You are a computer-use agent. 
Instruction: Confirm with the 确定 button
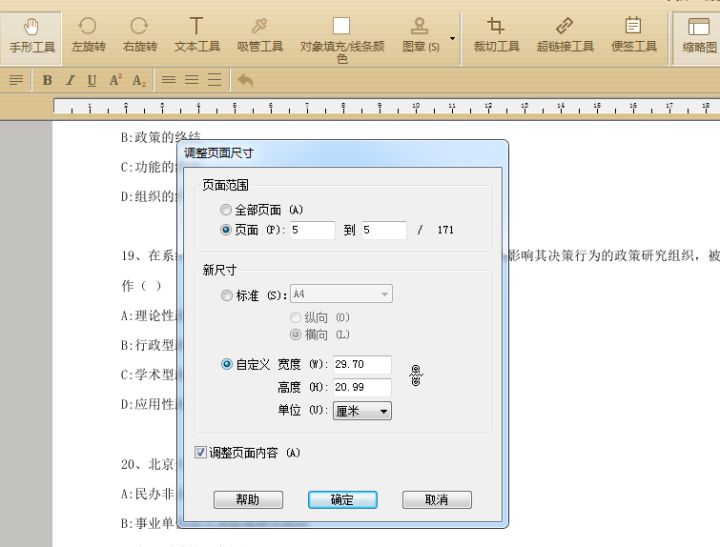[x=343, y=500]
